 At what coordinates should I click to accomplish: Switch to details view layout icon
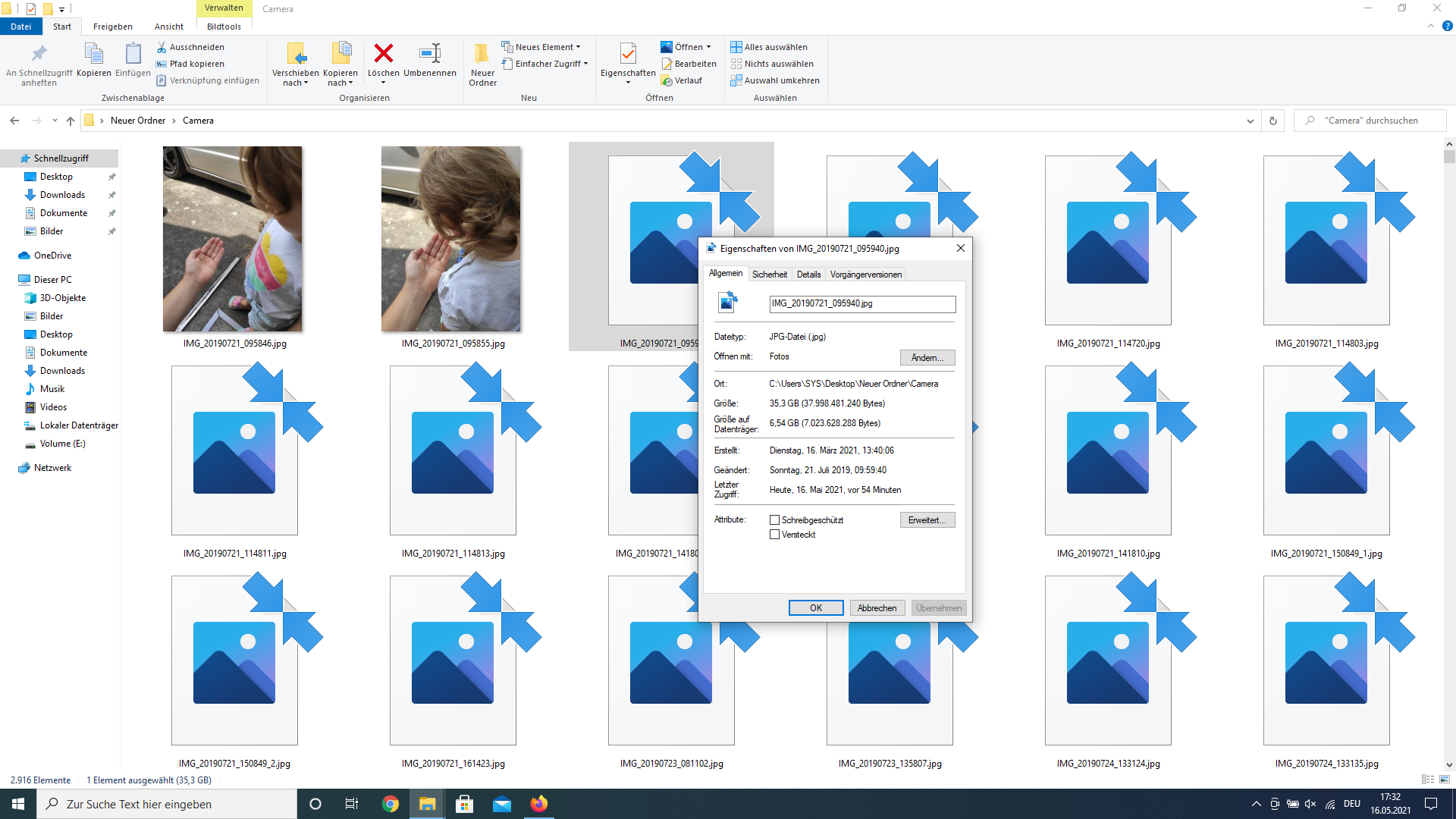[1428, 780]
